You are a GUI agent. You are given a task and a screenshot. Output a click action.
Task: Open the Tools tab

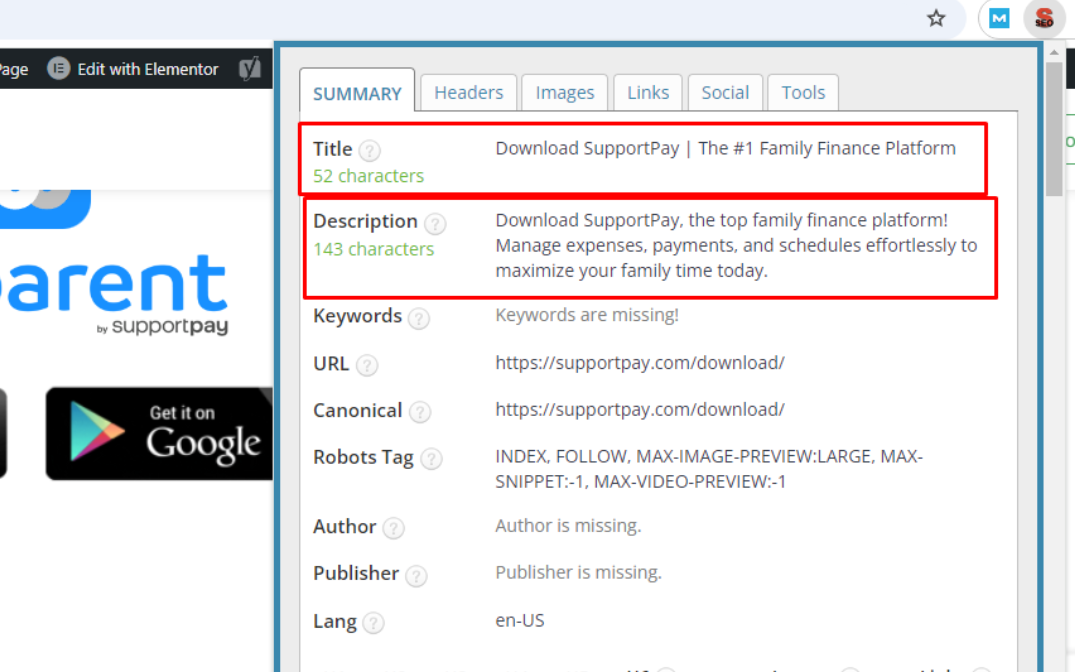pos(803,92)
